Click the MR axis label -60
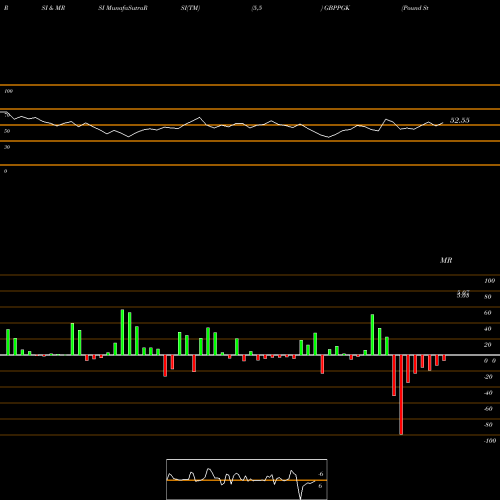Image resolution: width=500 pixels, height=500 pixels. [x=488, y=409]
